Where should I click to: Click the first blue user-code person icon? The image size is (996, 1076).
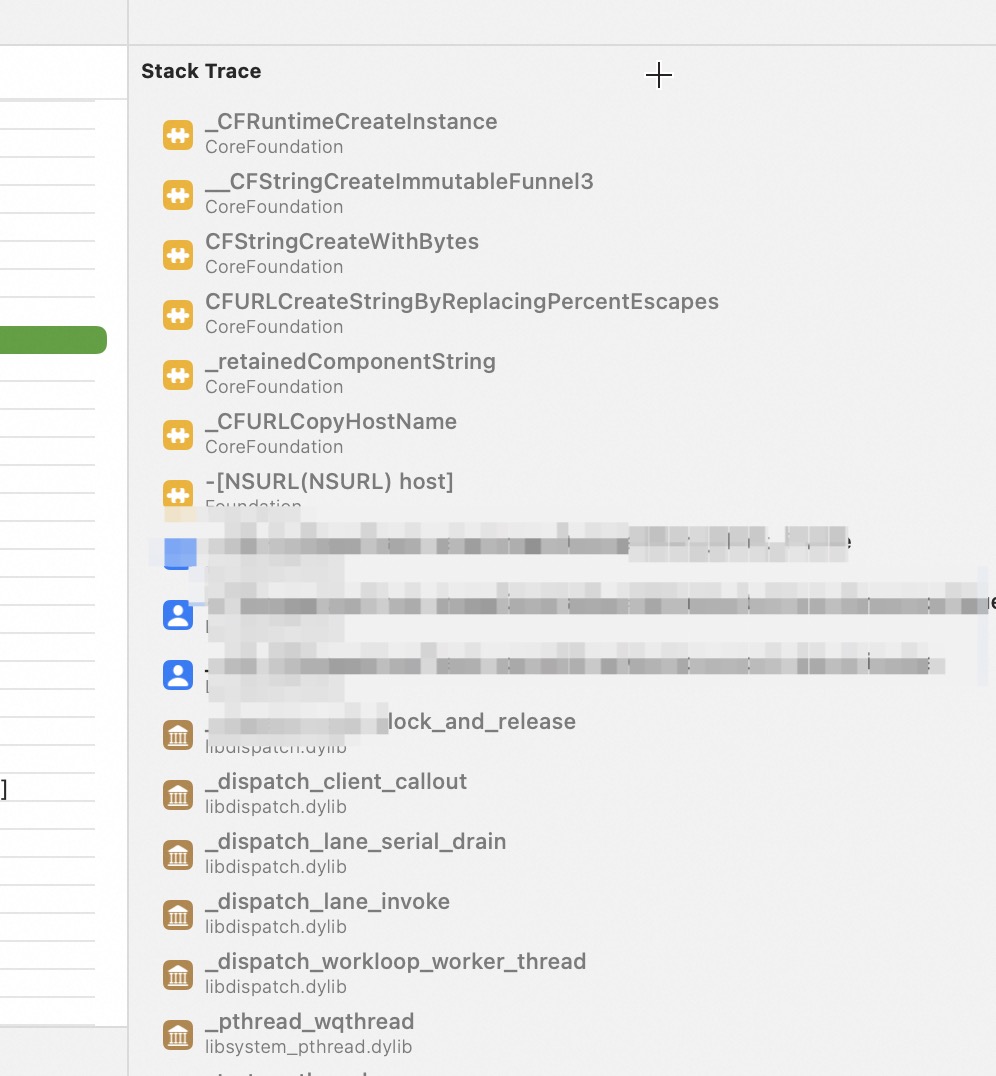pyautogui.click(x=178, y=615)
